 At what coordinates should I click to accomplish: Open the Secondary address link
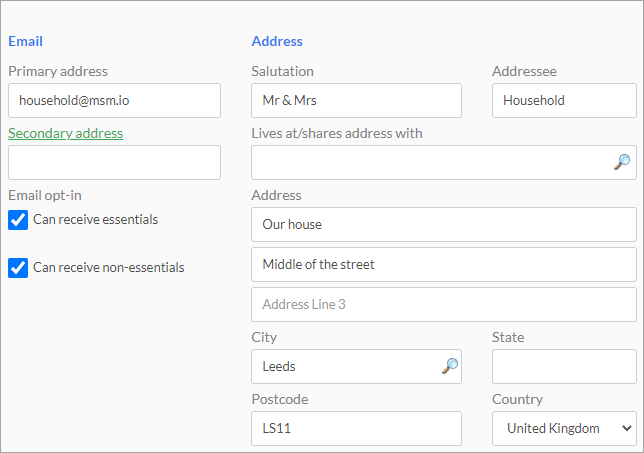coord(65,133)
